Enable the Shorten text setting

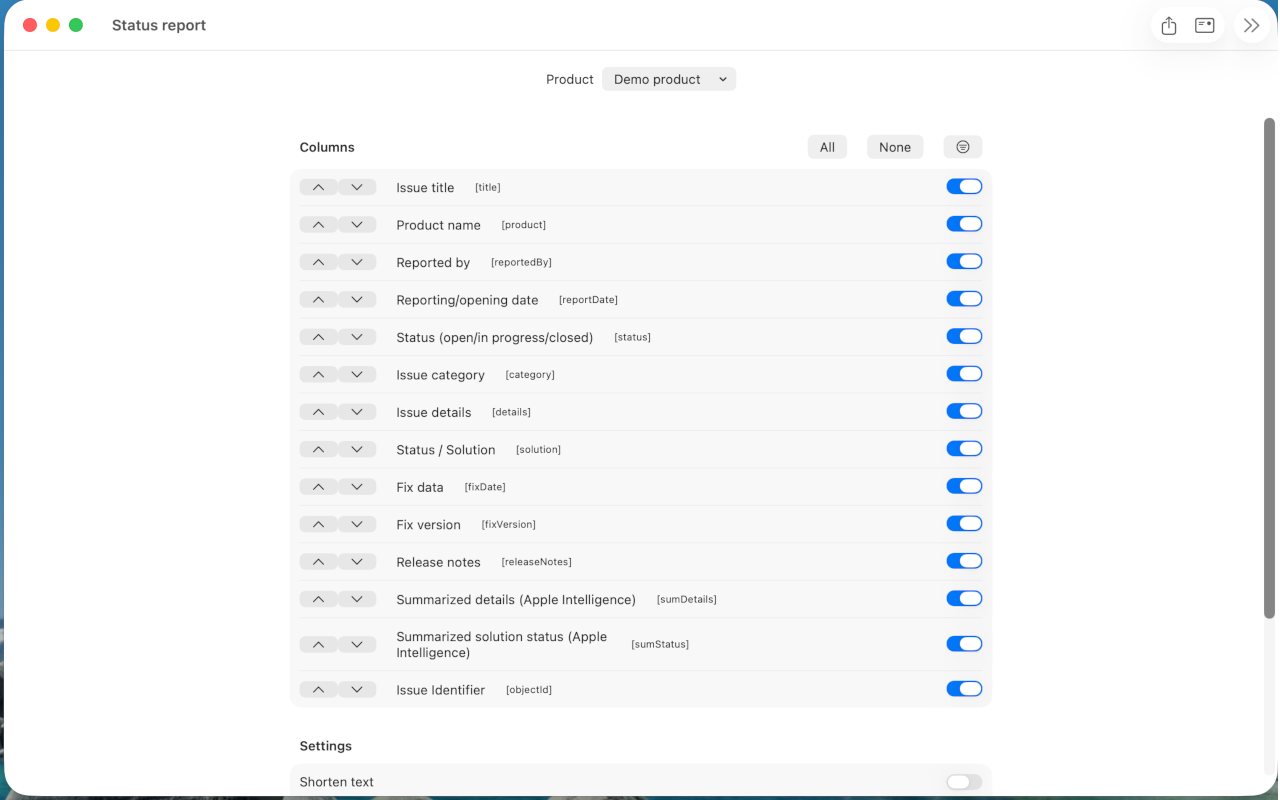point(964,782)
